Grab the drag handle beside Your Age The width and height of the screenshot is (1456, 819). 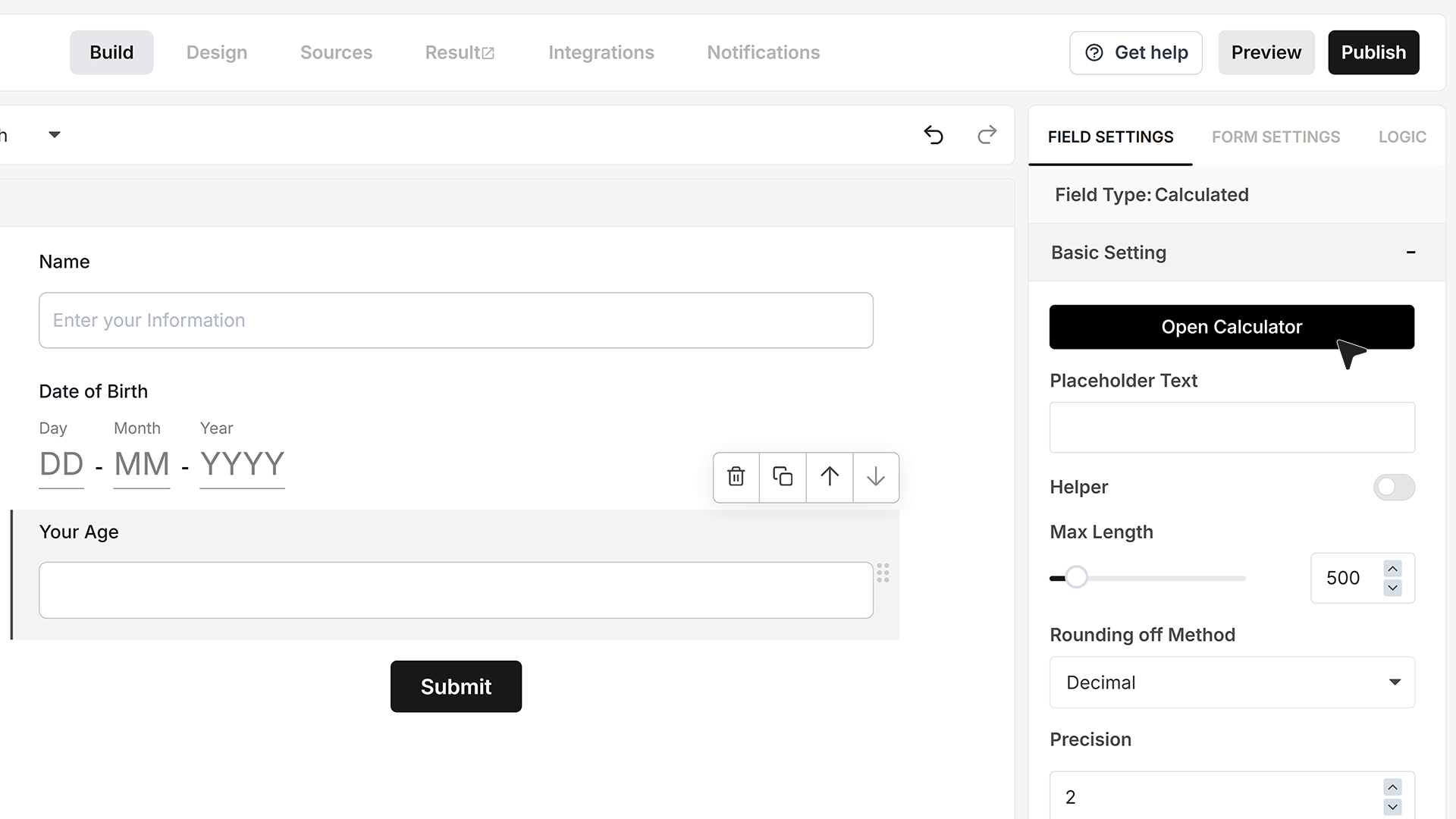click(883, 573)
